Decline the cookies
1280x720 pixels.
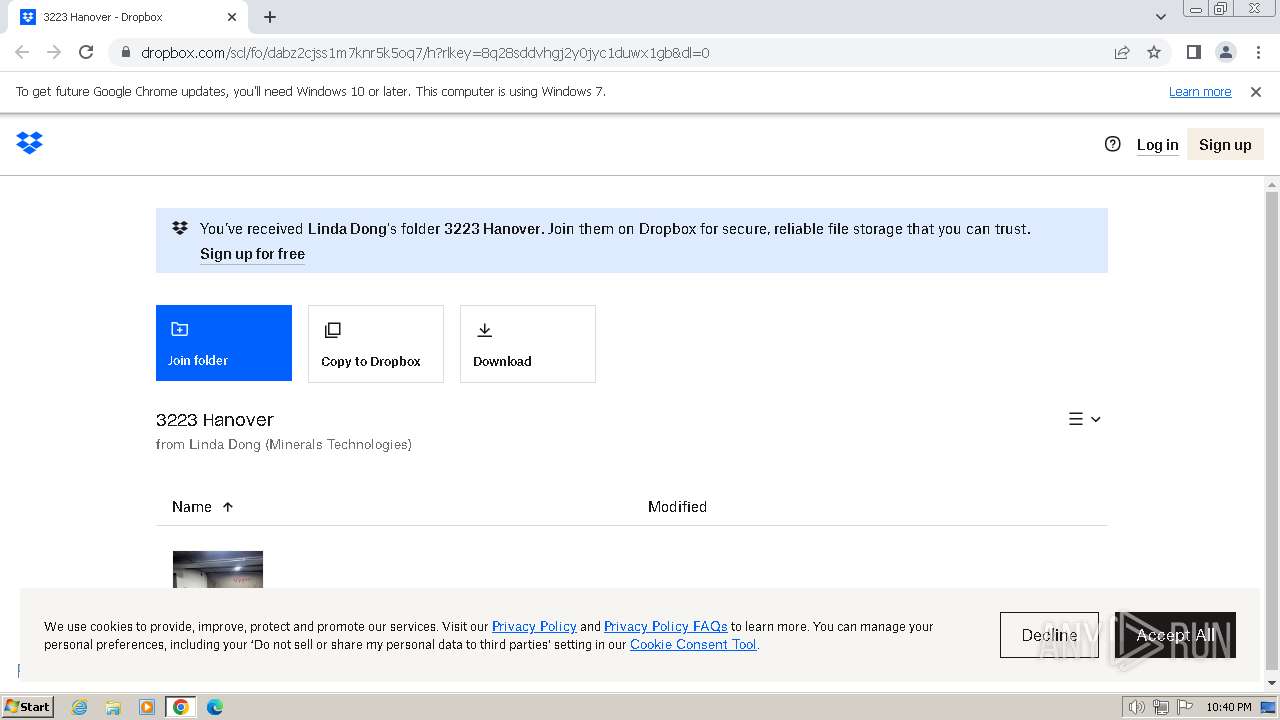(x=1049, y=635)
